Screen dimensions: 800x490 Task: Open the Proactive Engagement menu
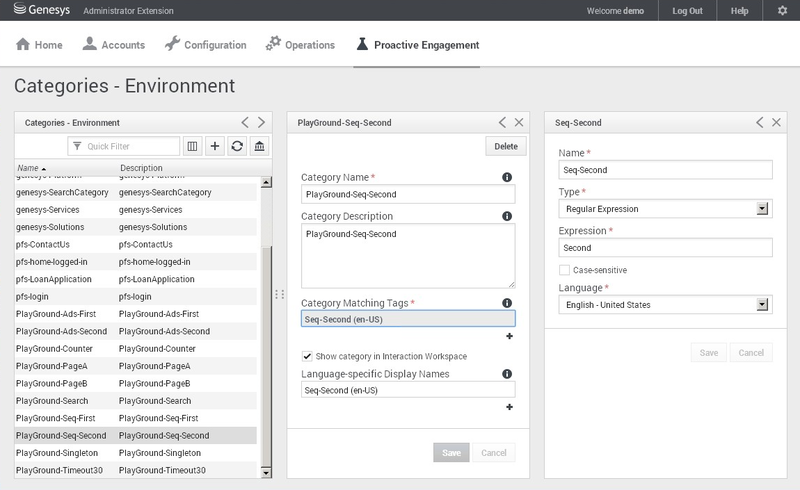click(x=417, y=45)
